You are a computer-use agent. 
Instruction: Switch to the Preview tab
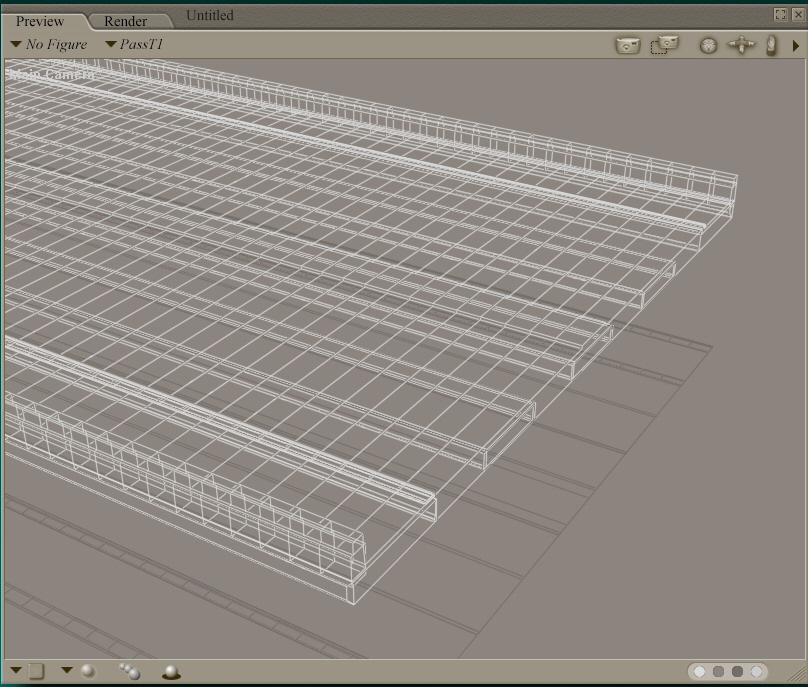coord(40,21)
